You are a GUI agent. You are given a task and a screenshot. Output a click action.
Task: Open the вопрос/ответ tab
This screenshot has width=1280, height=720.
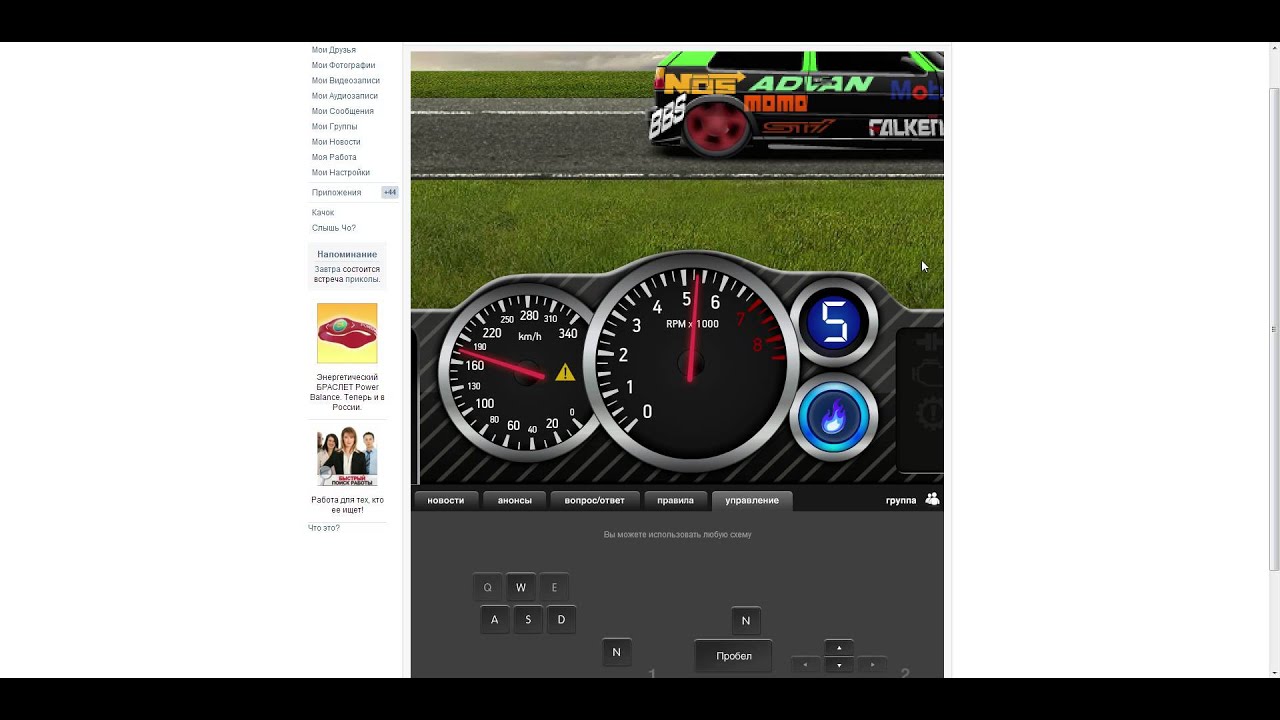(594, 500)
